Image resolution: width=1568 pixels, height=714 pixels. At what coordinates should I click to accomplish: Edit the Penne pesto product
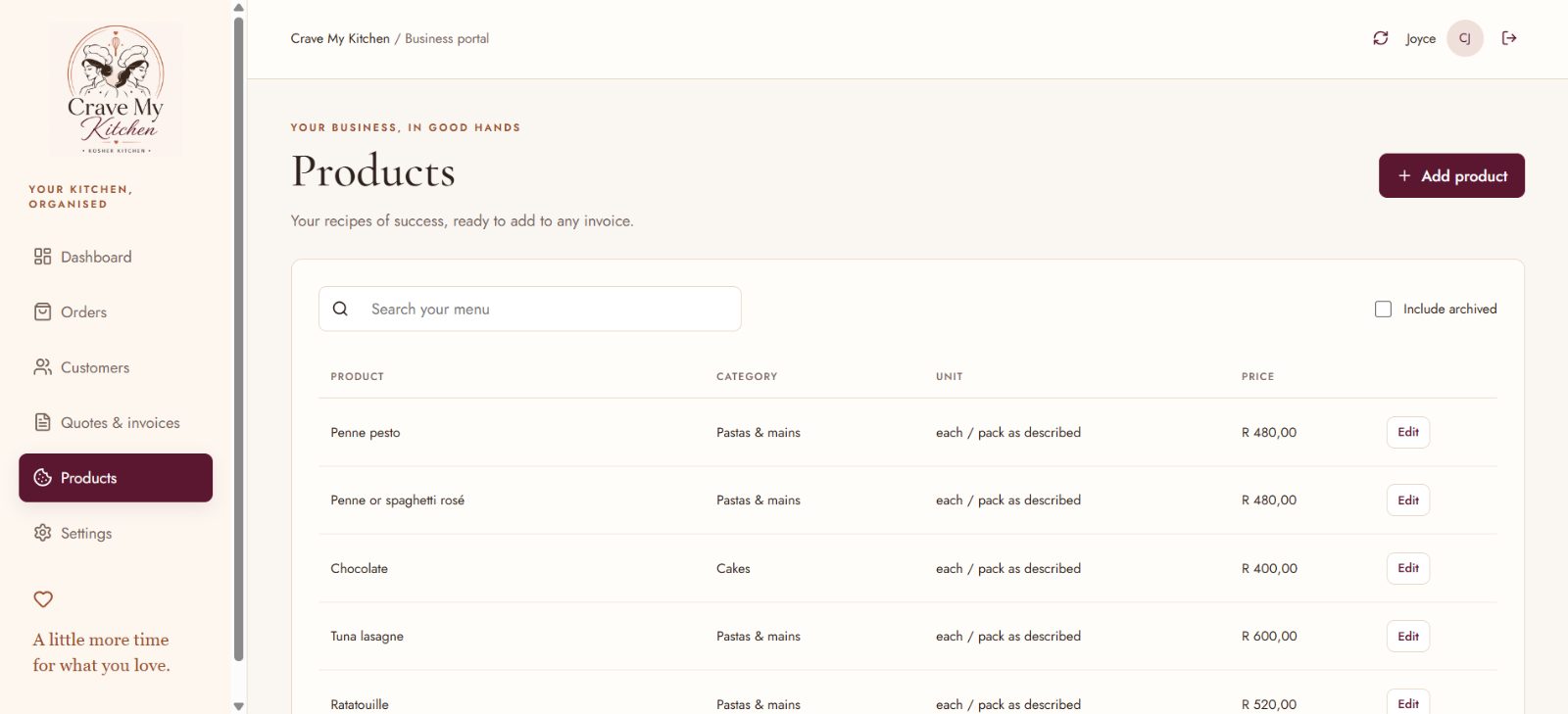[1408, 432]
